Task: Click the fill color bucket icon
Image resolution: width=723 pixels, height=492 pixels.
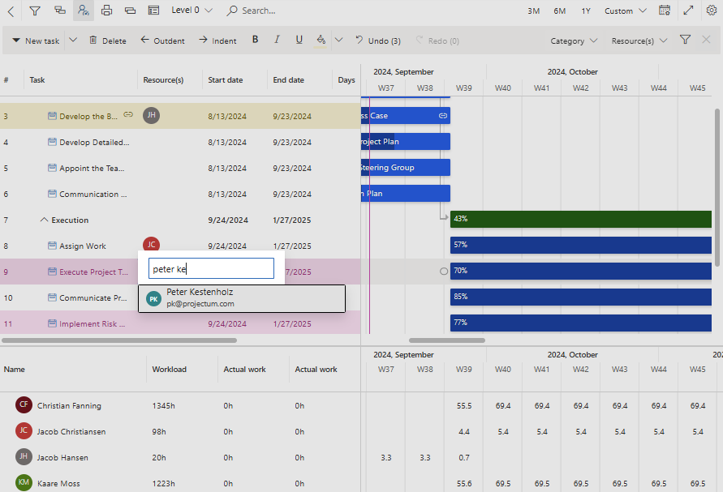Action: point(321,41)
